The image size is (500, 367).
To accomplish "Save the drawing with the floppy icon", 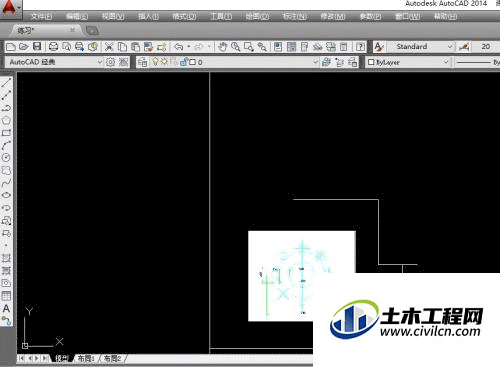I will (37, 47).
